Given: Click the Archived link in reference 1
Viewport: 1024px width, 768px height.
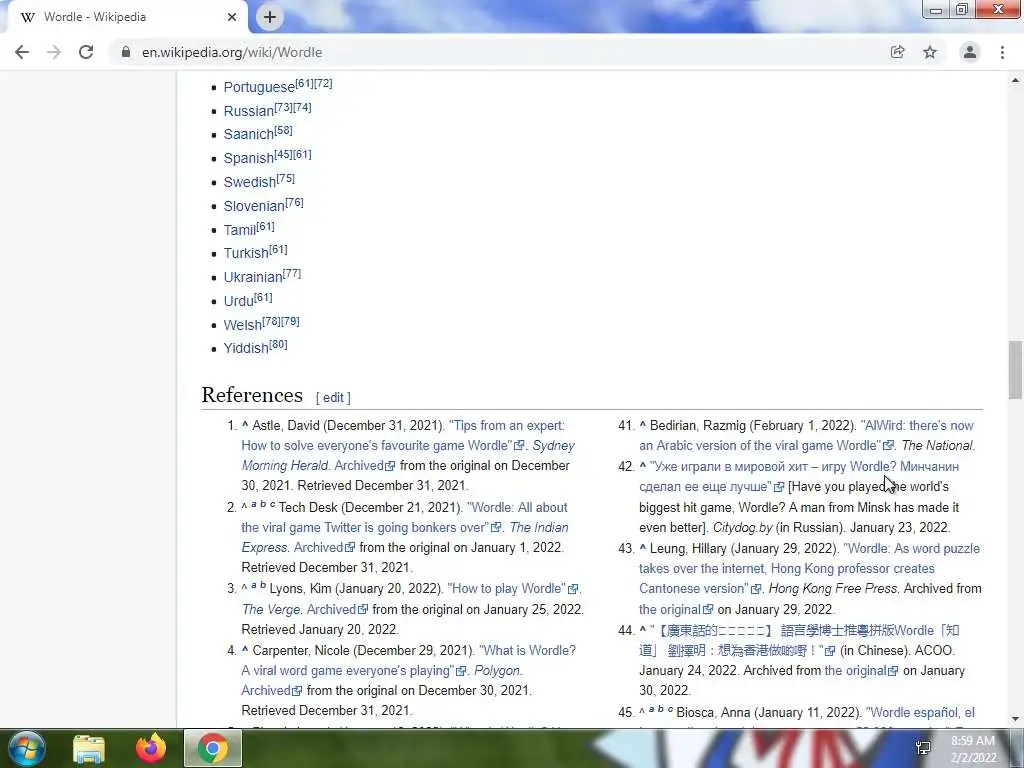Looking at the screenshot, I should [x=359, y=466].
